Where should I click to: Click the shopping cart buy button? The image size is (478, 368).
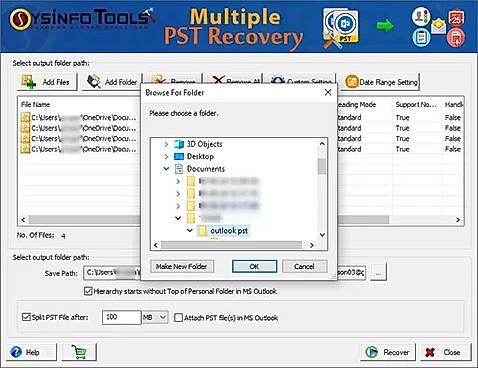click(x=79, y=352)
